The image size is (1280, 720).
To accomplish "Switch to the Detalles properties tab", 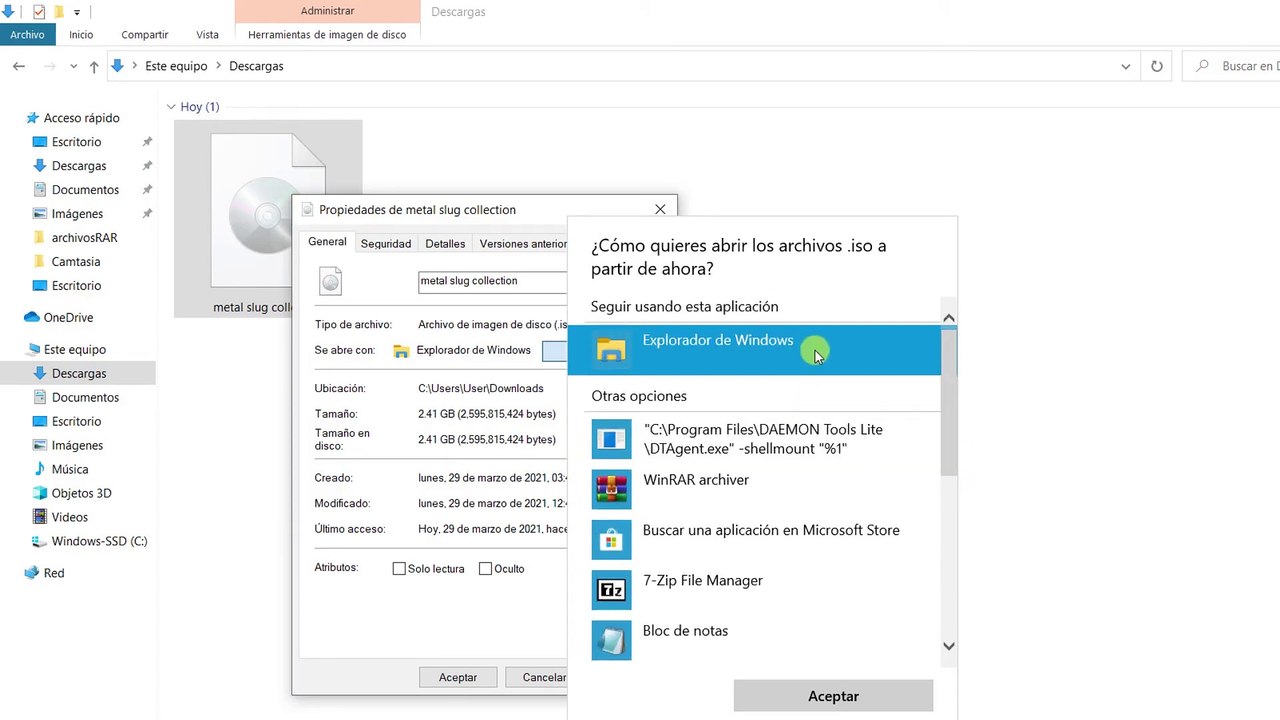I will [445, 244].
